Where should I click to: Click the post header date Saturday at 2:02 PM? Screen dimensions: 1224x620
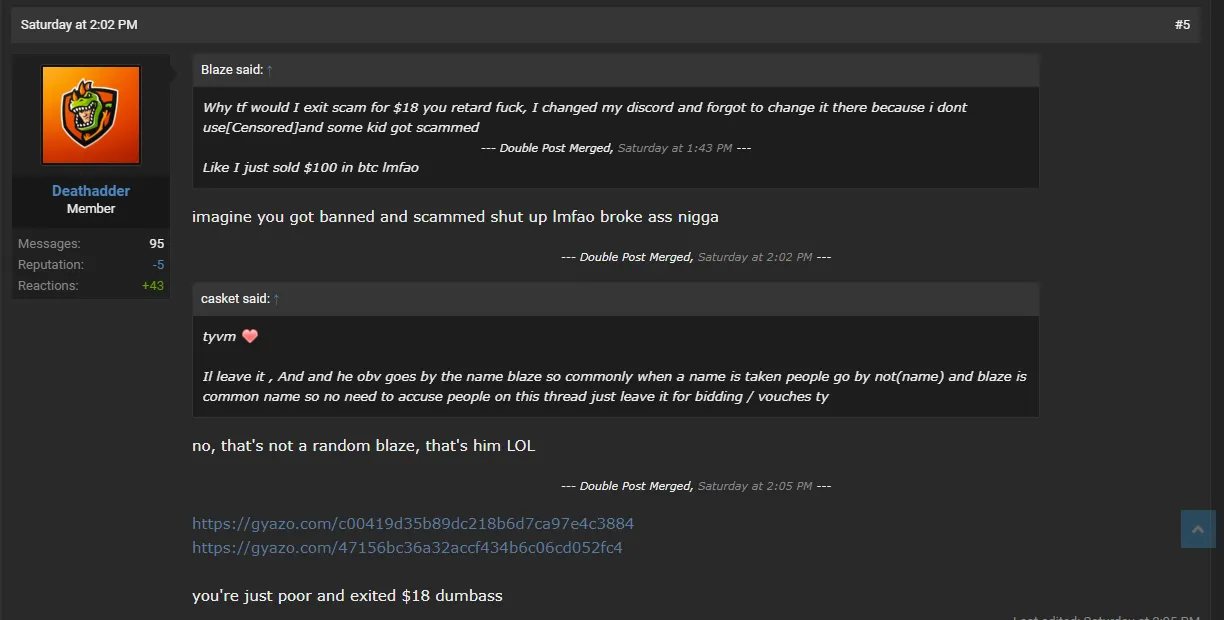coord(79,25)
